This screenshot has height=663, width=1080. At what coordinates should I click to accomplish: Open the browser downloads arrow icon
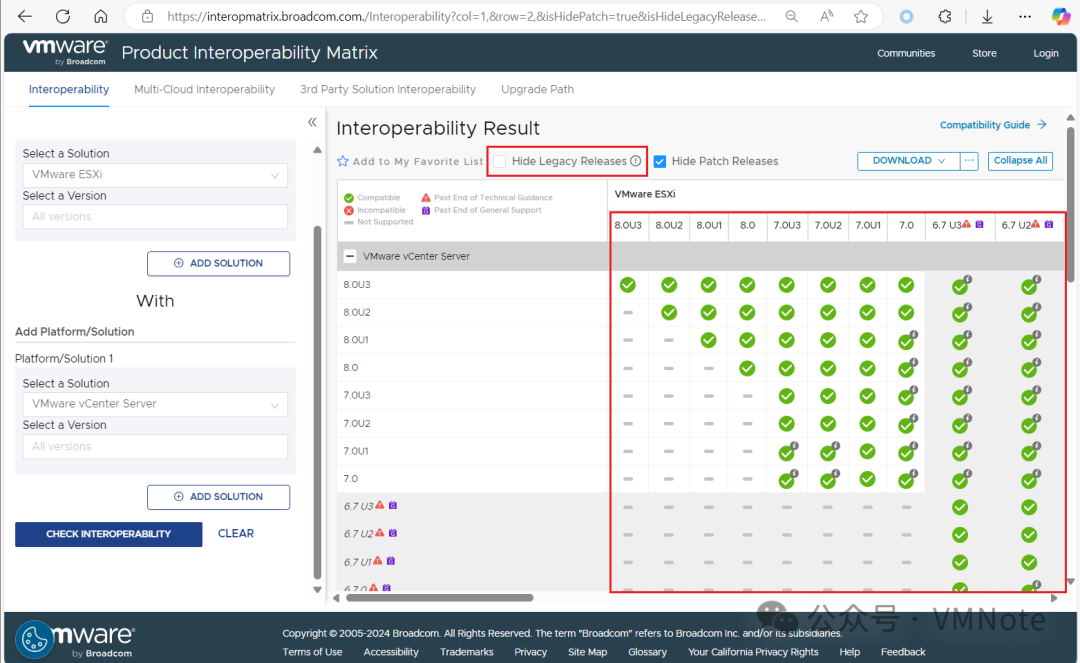[x=987, y=17]
